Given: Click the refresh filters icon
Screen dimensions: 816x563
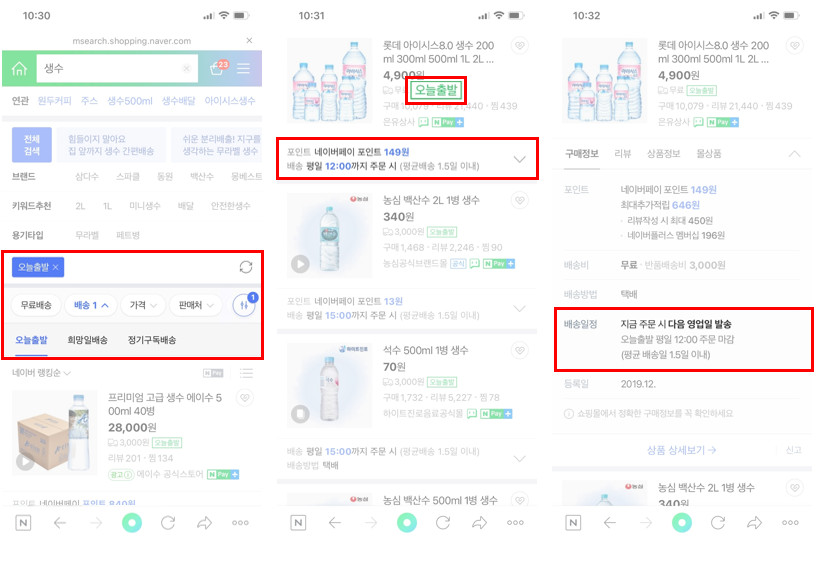Looking at the screenshot, I should pos(246,267).
